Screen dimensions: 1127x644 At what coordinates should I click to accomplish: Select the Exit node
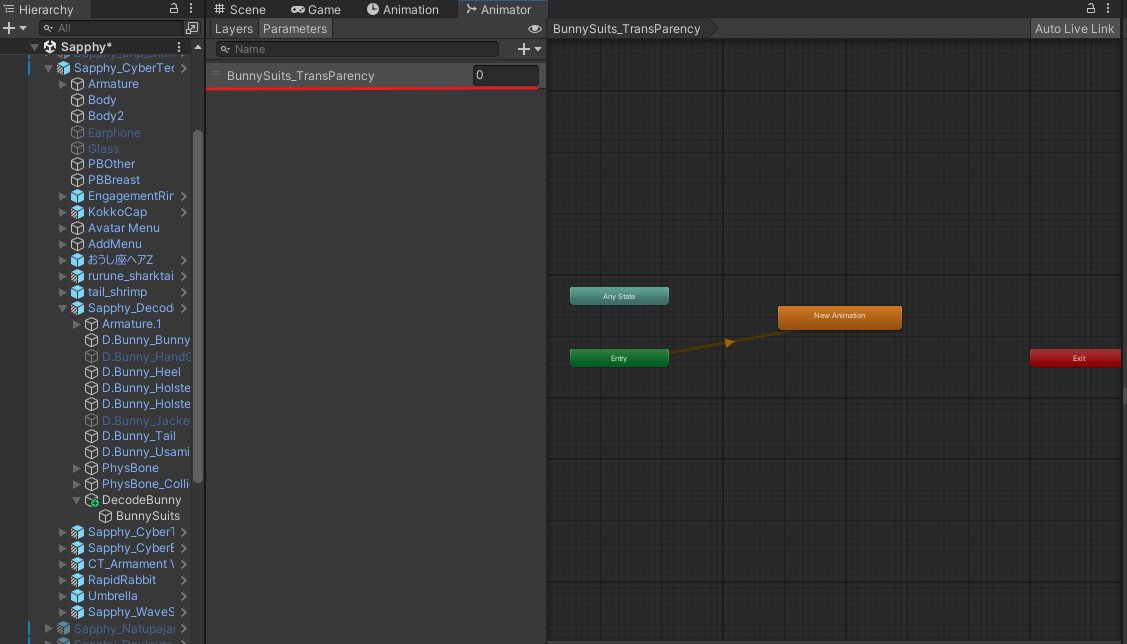pyautogui.click(x=1077, y=358)
